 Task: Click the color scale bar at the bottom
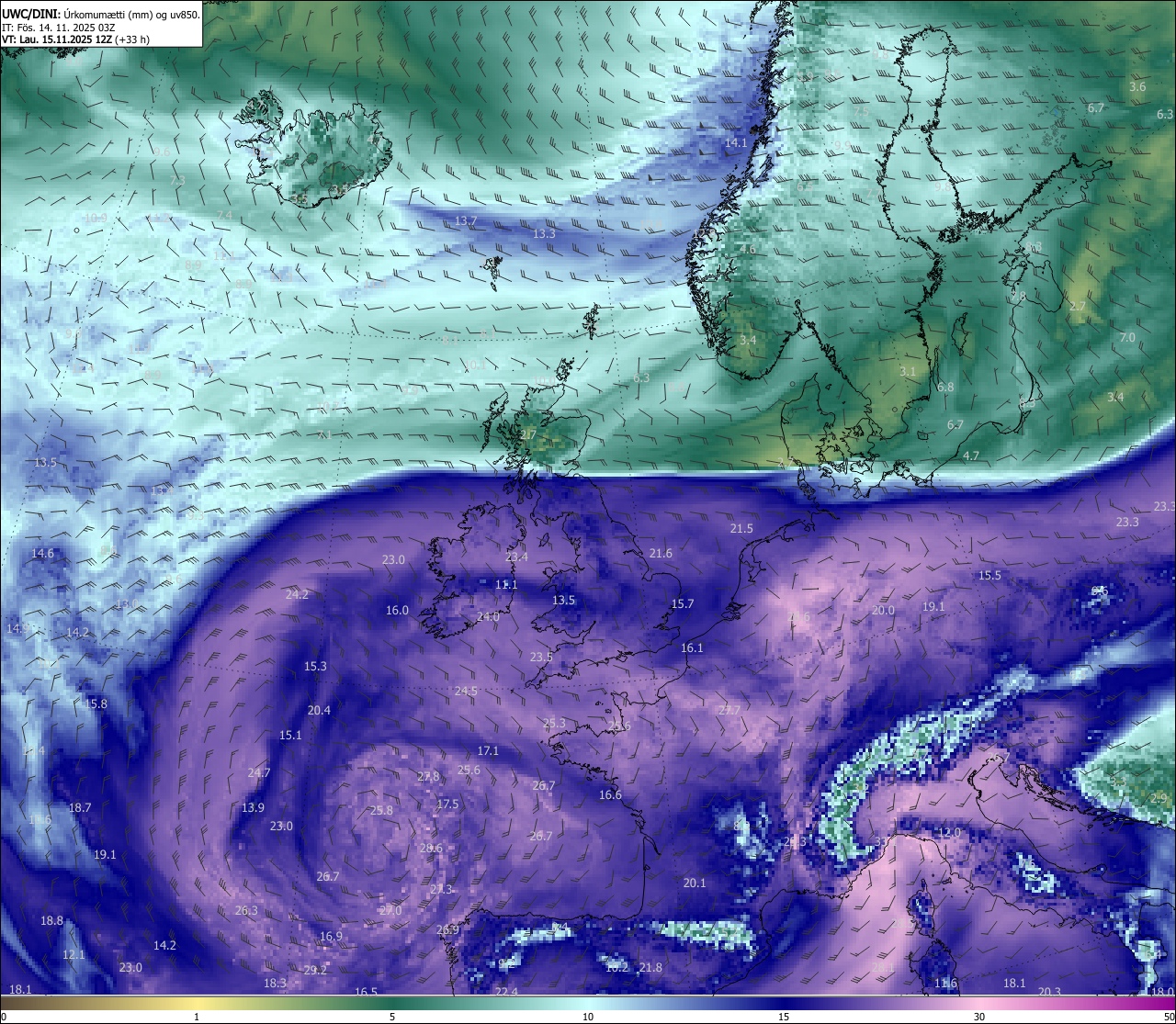click(x=588, y=1003)
